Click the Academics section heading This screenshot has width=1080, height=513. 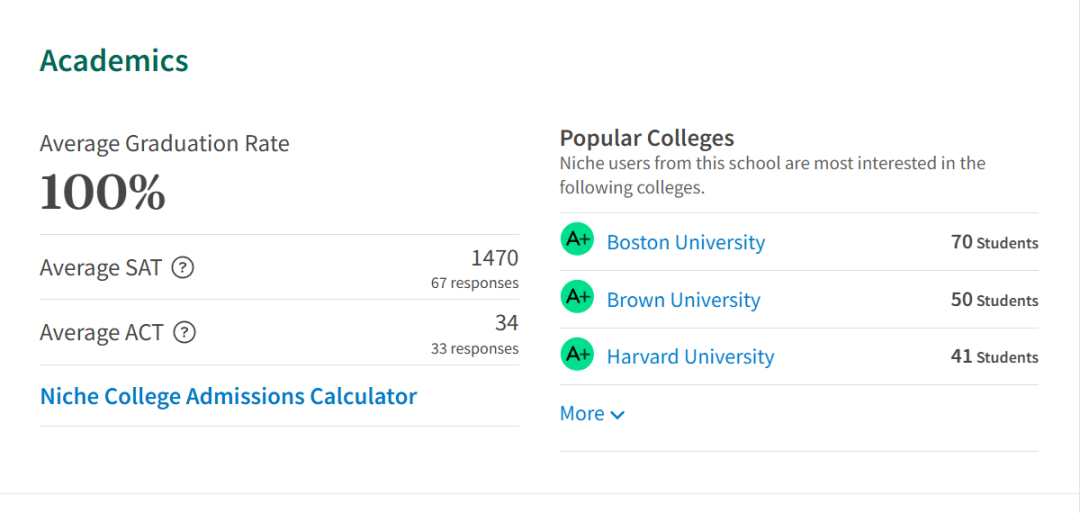click(x=114, y=61)
